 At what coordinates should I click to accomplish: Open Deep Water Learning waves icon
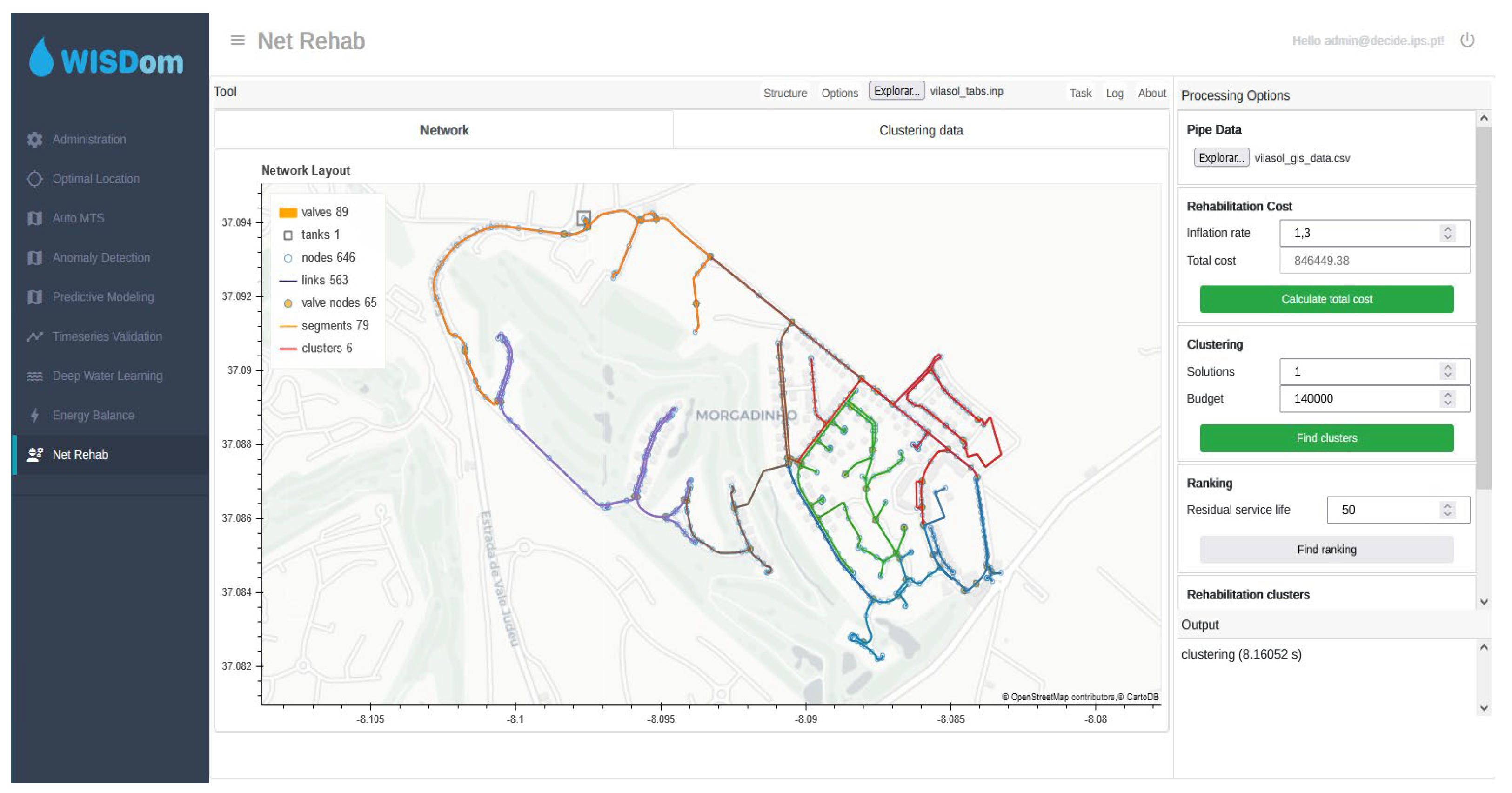(x=34, y=376)
